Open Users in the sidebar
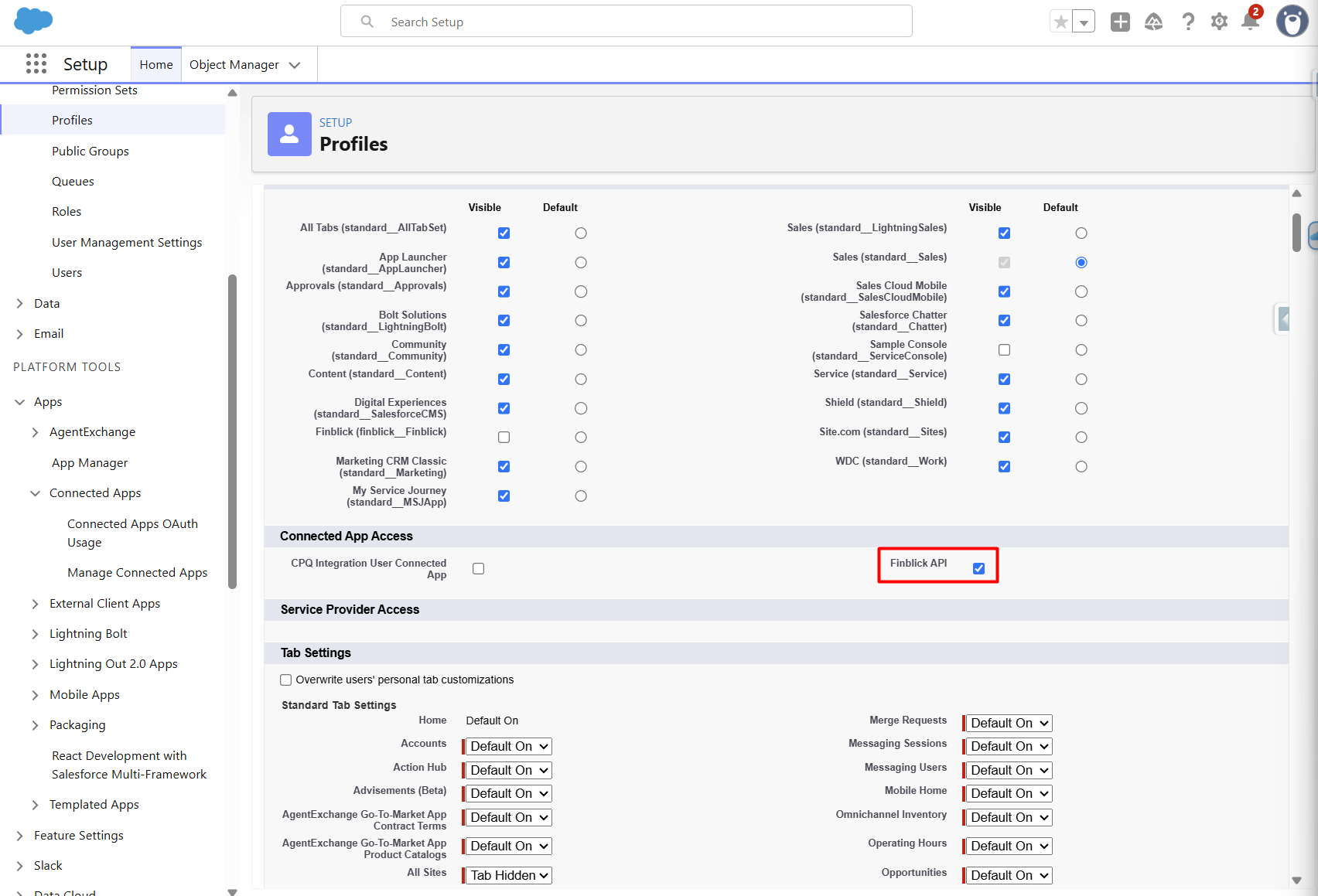1318x896 pixels. tap(67, 273)
